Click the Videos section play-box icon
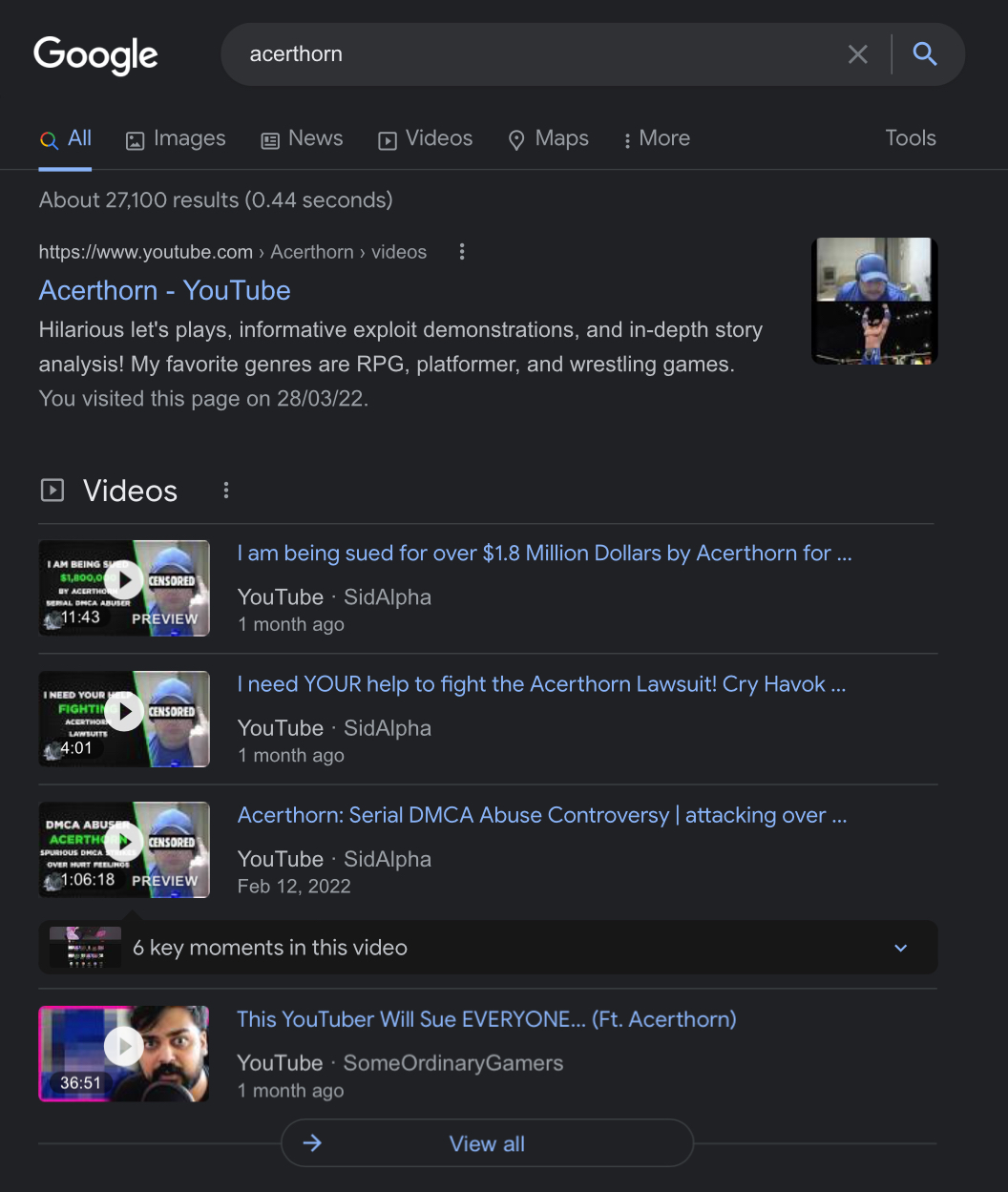 pyautogui.click(x=52, y=491)
